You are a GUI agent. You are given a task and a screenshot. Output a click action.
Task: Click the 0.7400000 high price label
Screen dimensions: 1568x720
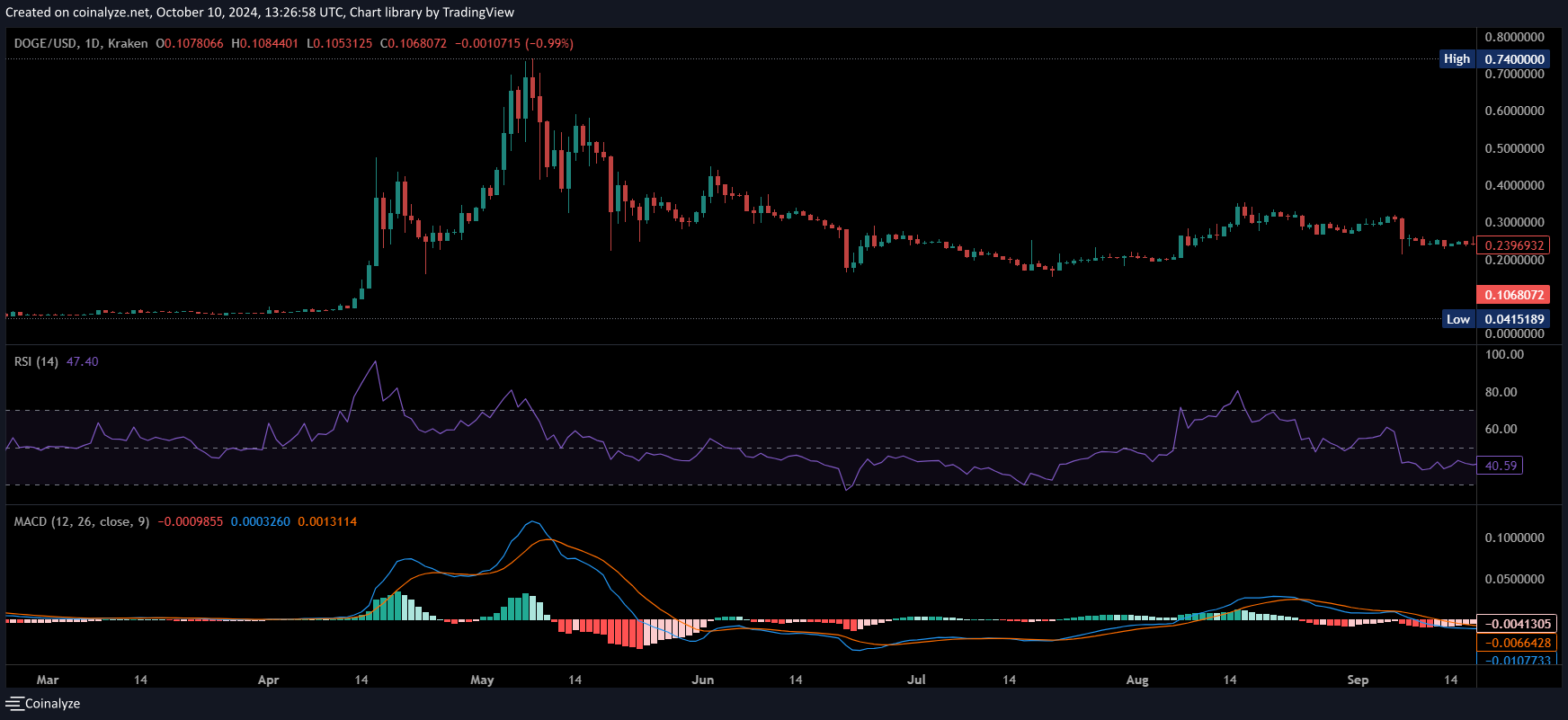click(x=1514, y=58)
